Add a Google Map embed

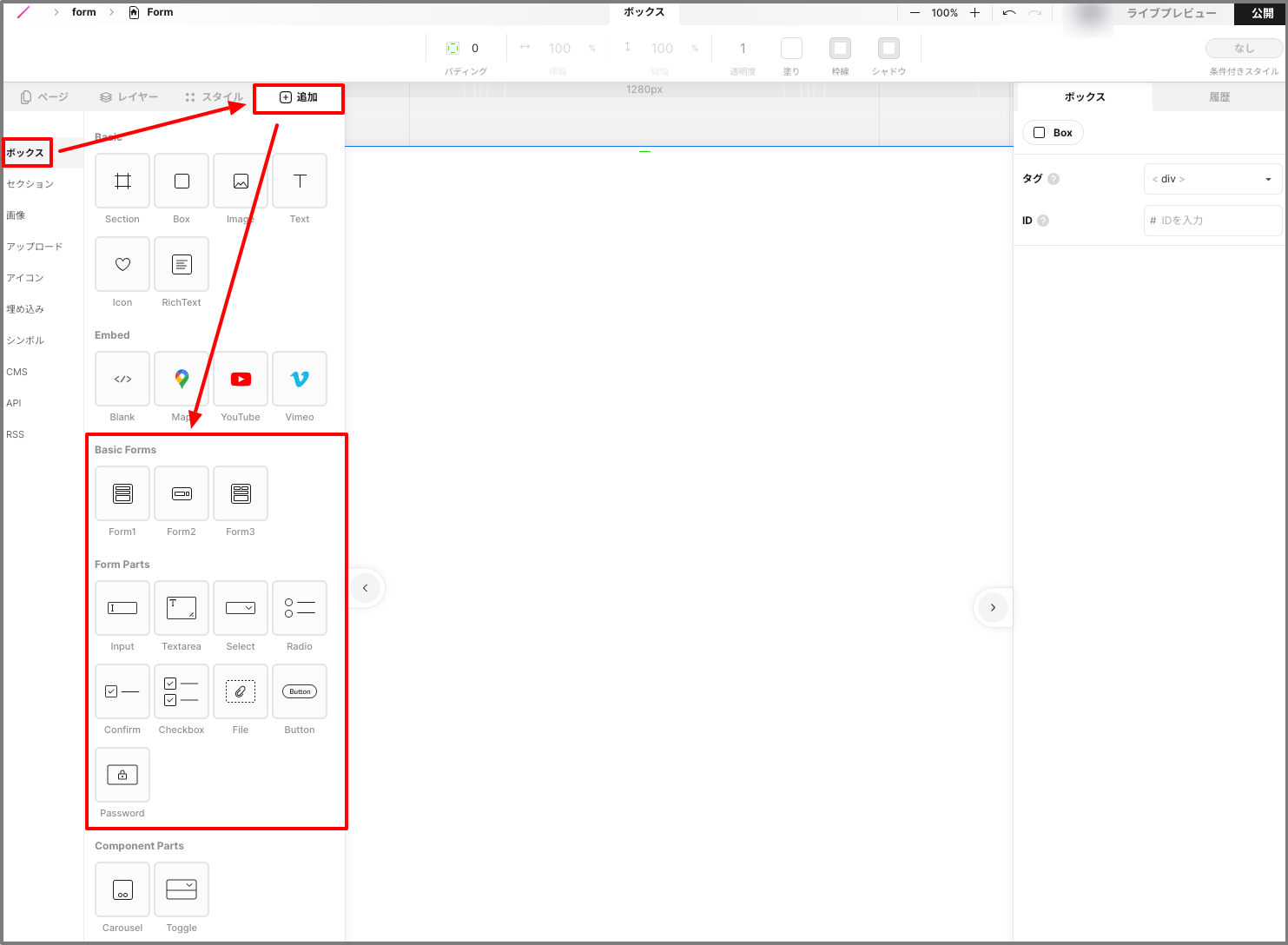pyautogui.click(x=182, y=379)
